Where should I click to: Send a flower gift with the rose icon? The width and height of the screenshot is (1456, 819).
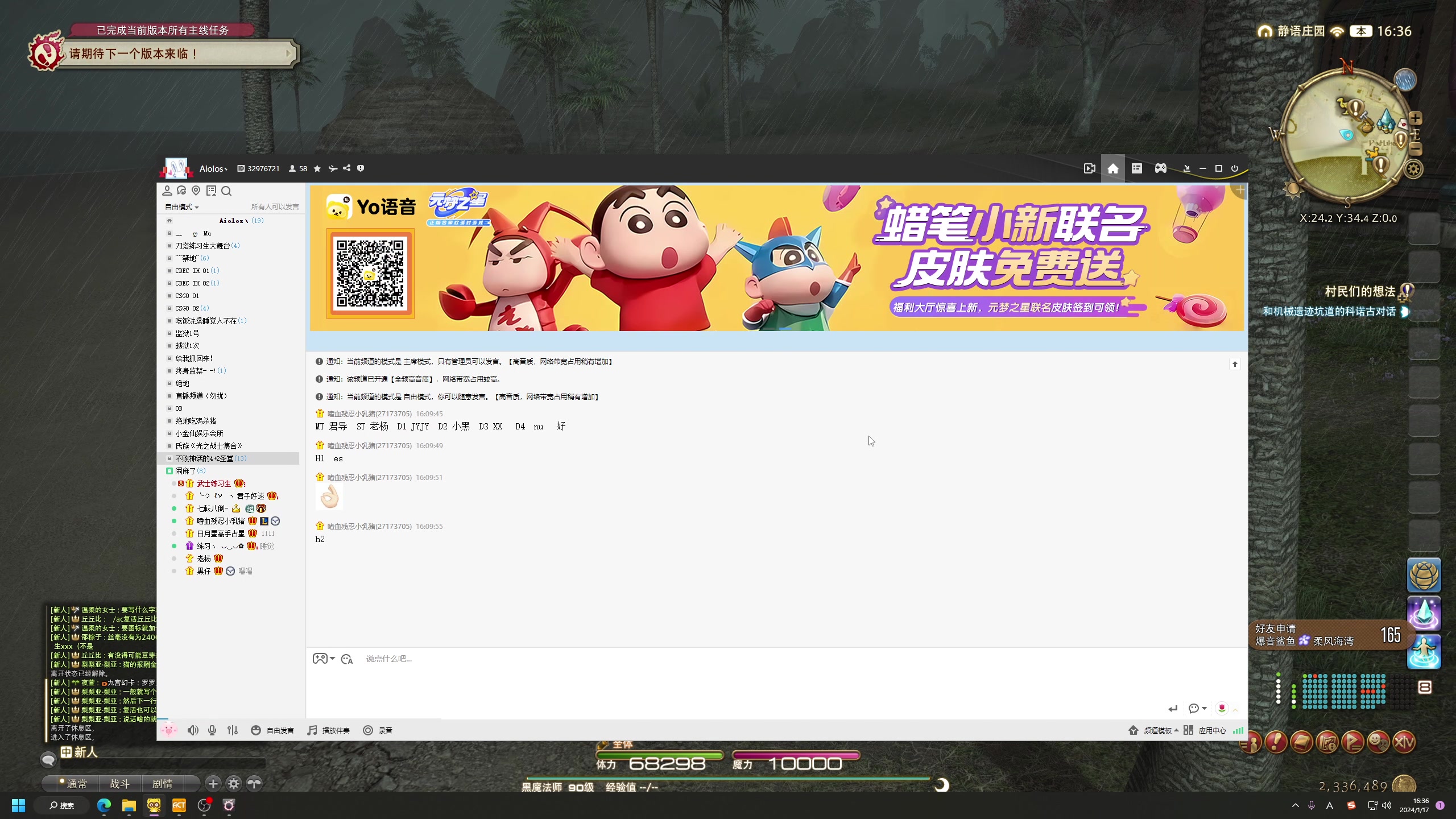tap(1222, 708)
